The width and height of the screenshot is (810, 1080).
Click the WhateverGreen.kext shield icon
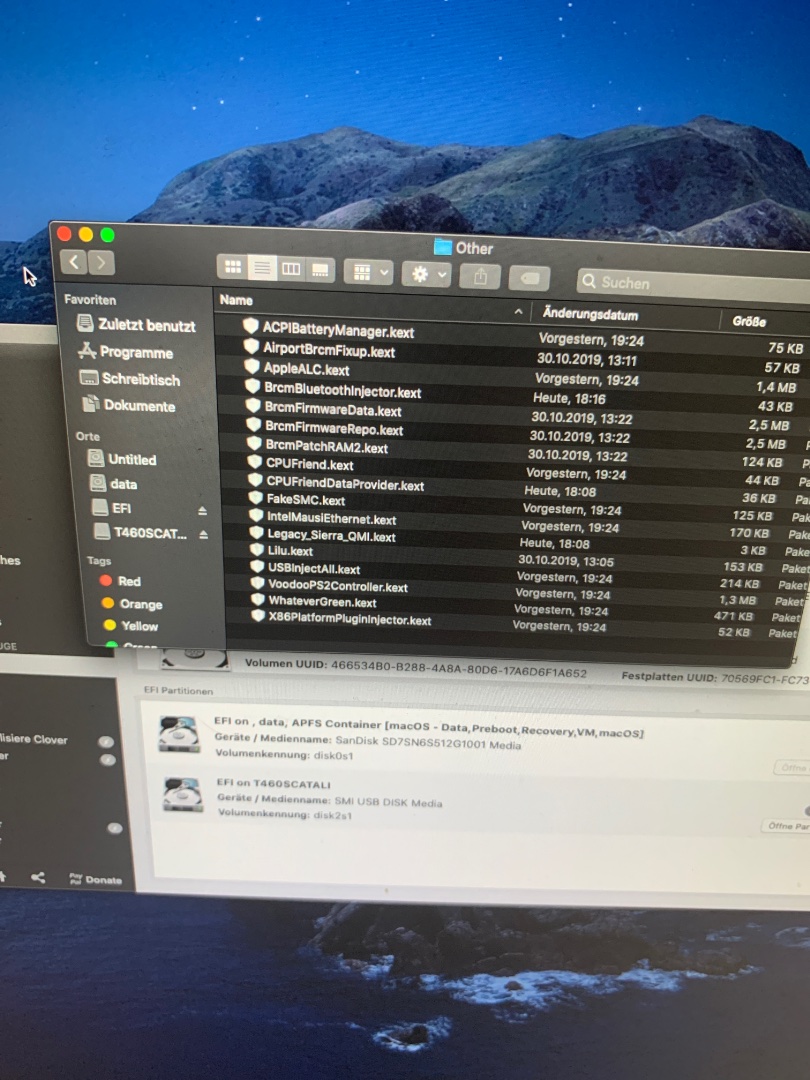258,599
